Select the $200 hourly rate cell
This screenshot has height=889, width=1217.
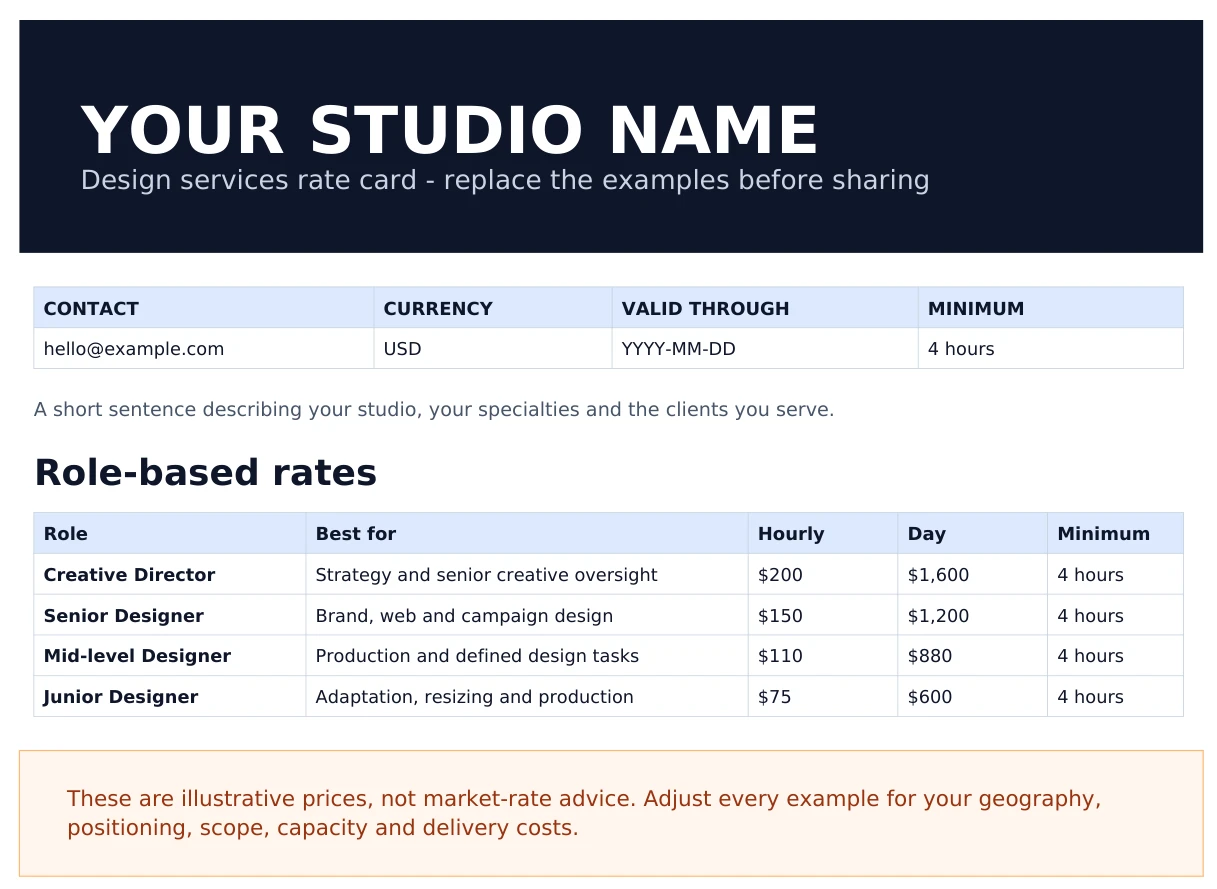(x=823, y=575)
